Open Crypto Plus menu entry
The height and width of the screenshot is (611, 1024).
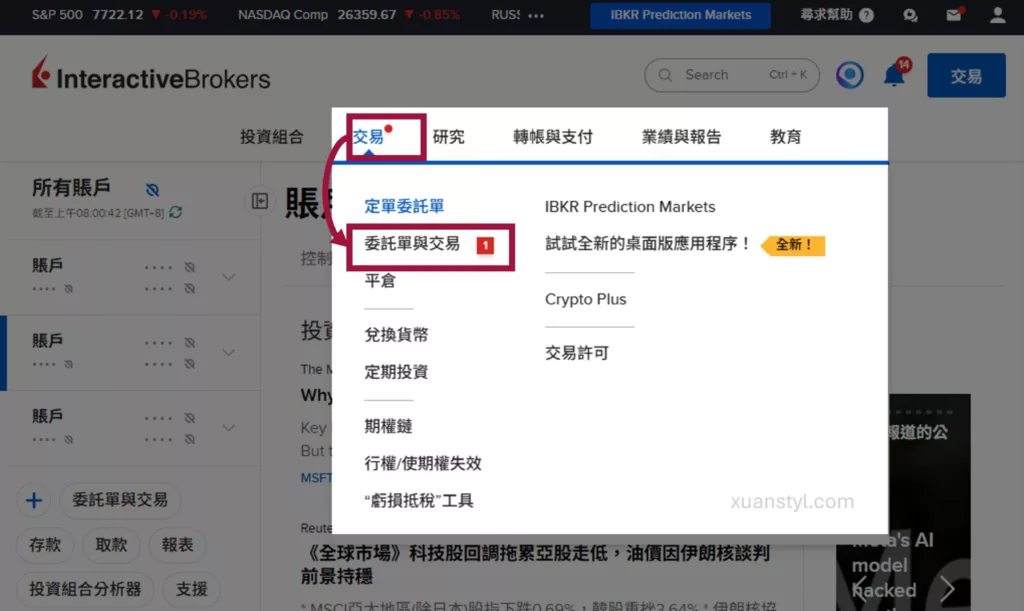point(586,299)
